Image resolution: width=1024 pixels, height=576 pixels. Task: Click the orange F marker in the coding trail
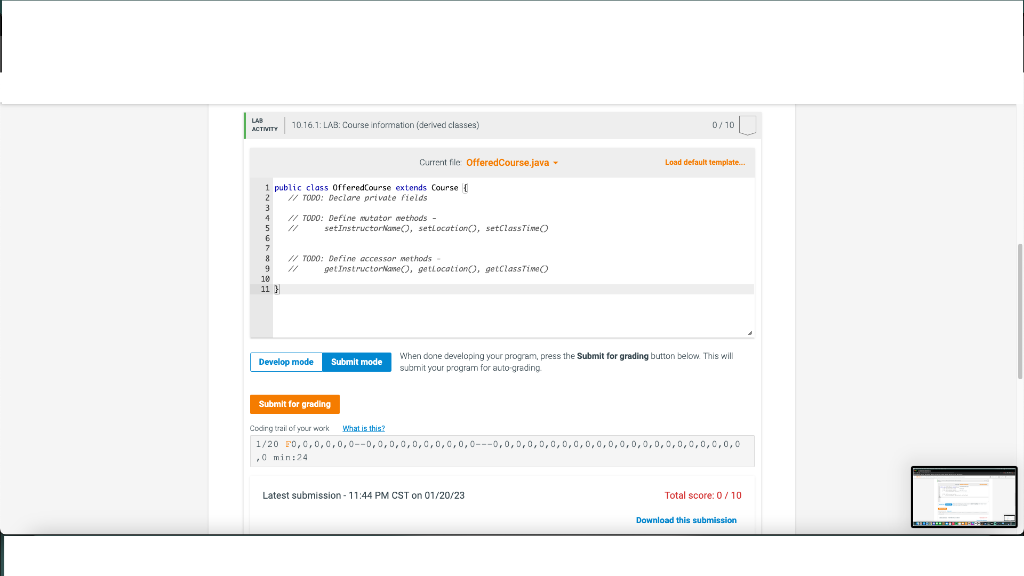tap(286, 444)
